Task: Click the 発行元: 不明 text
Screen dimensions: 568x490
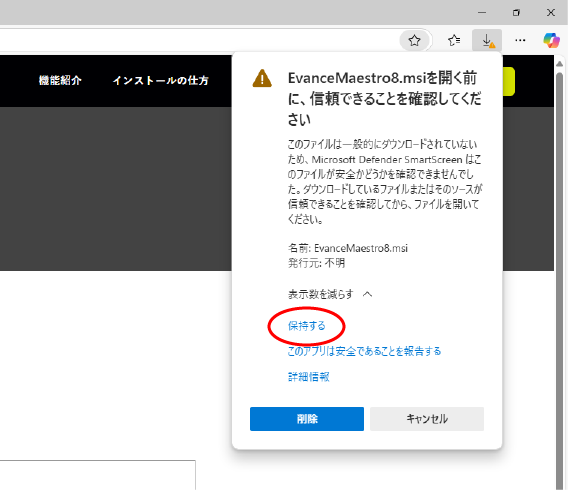Action: (x=316, y=263)
